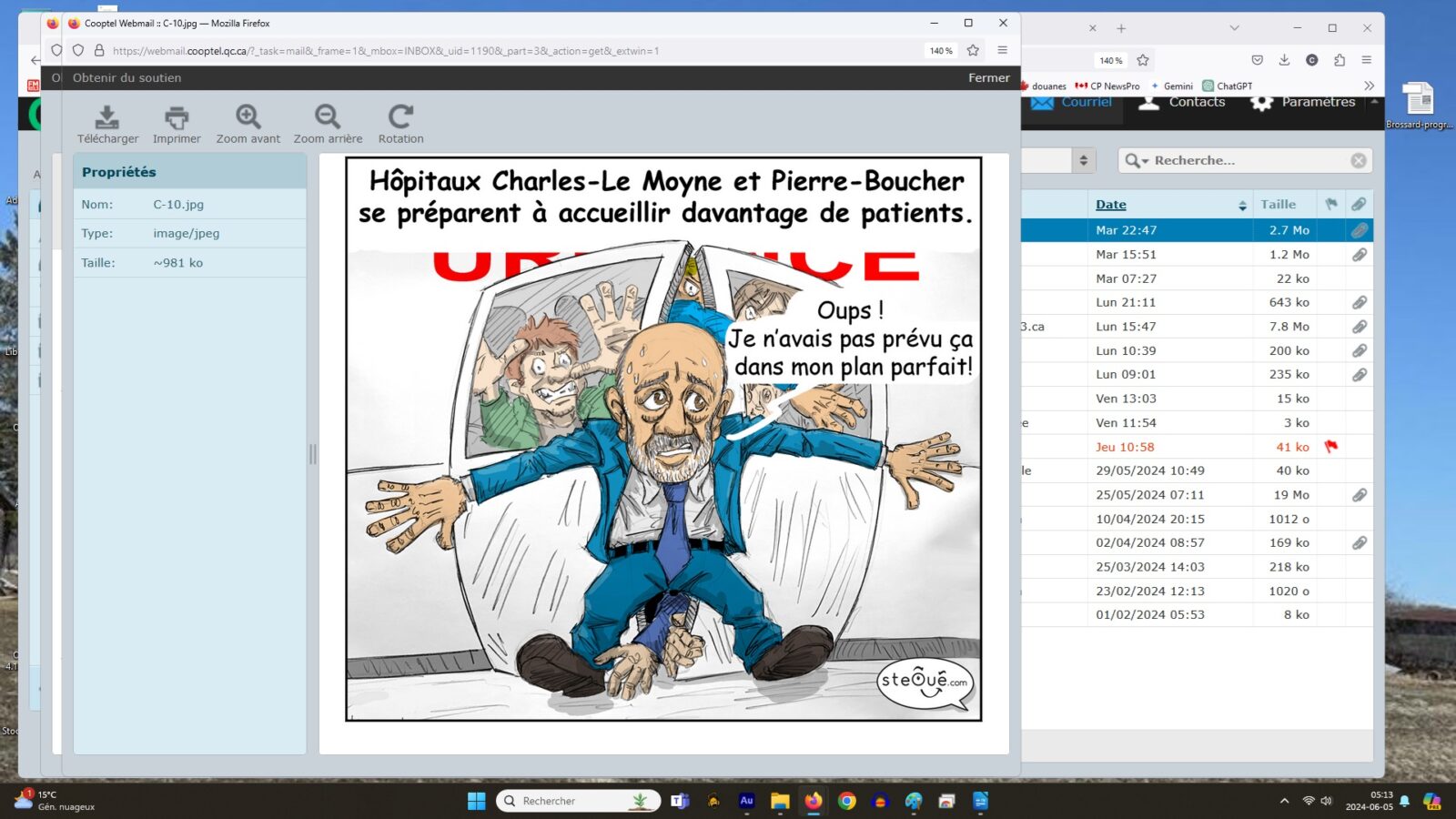This screenshot has width=1456, height=819.
Task: Open the search options dropdown beside Recherche
Action: point(1137,161)
